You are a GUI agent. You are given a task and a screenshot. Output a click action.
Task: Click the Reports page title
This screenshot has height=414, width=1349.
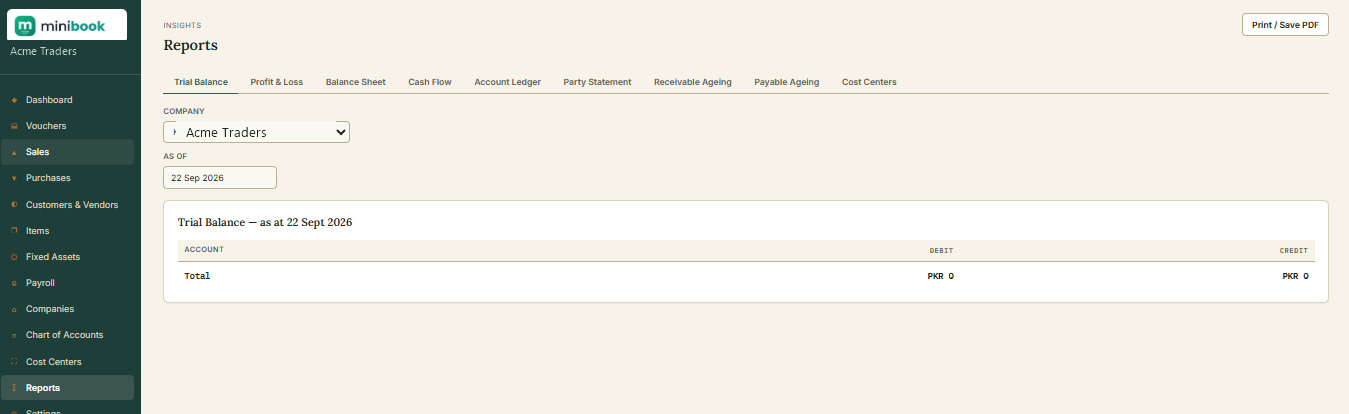190,45
